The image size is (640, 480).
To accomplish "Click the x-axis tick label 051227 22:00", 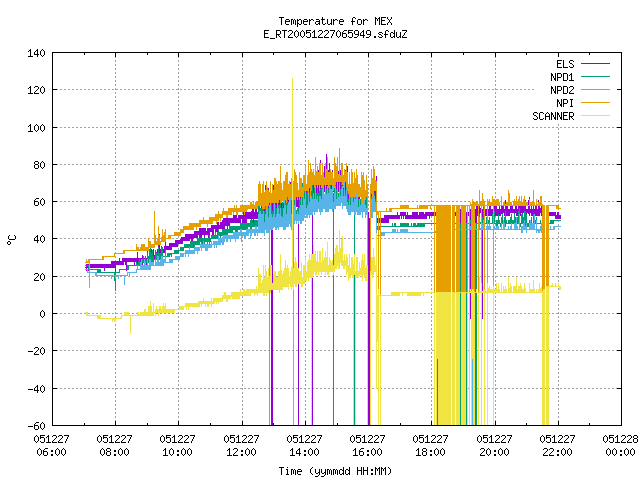I will (558, 446).
